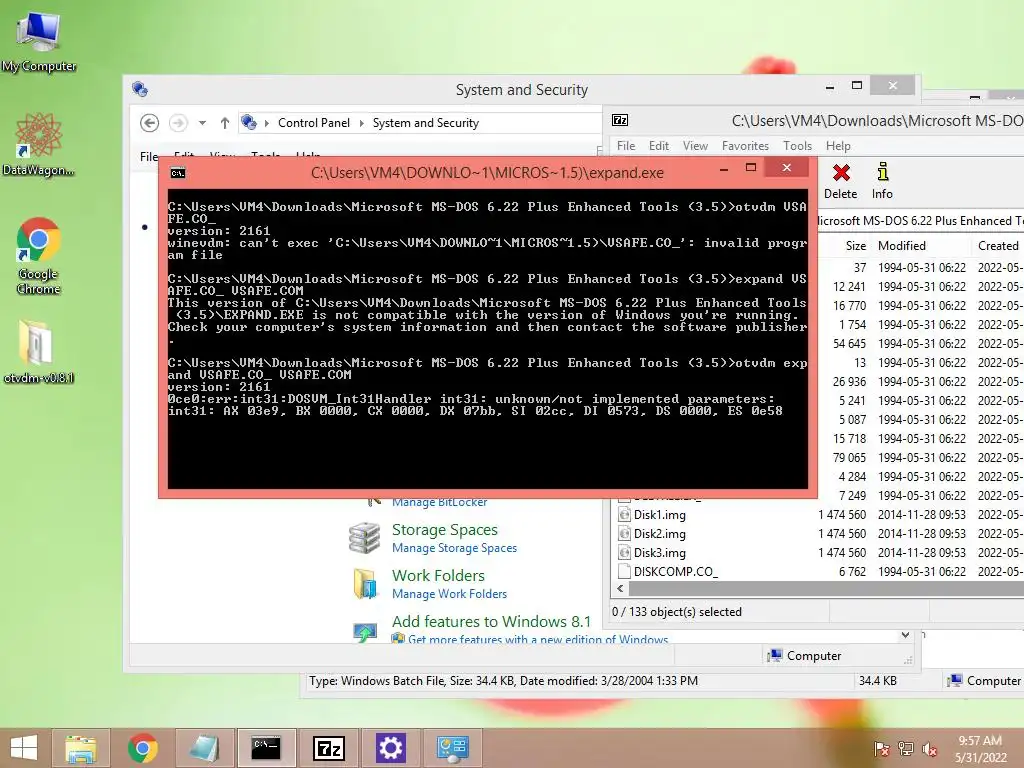1024x768 pixels.
Task: Open Storage Spaces link
Action: coord(445,530)
